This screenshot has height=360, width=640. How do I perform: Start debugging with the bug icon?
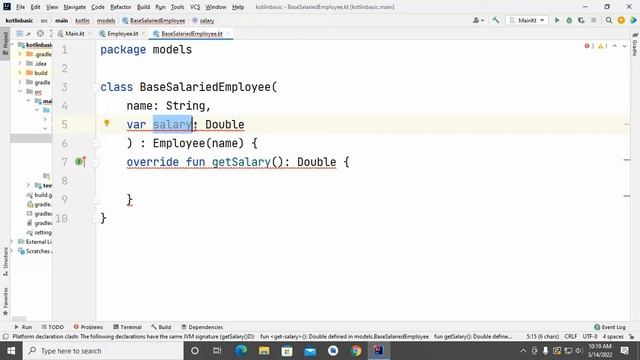[x=569, y=20]
